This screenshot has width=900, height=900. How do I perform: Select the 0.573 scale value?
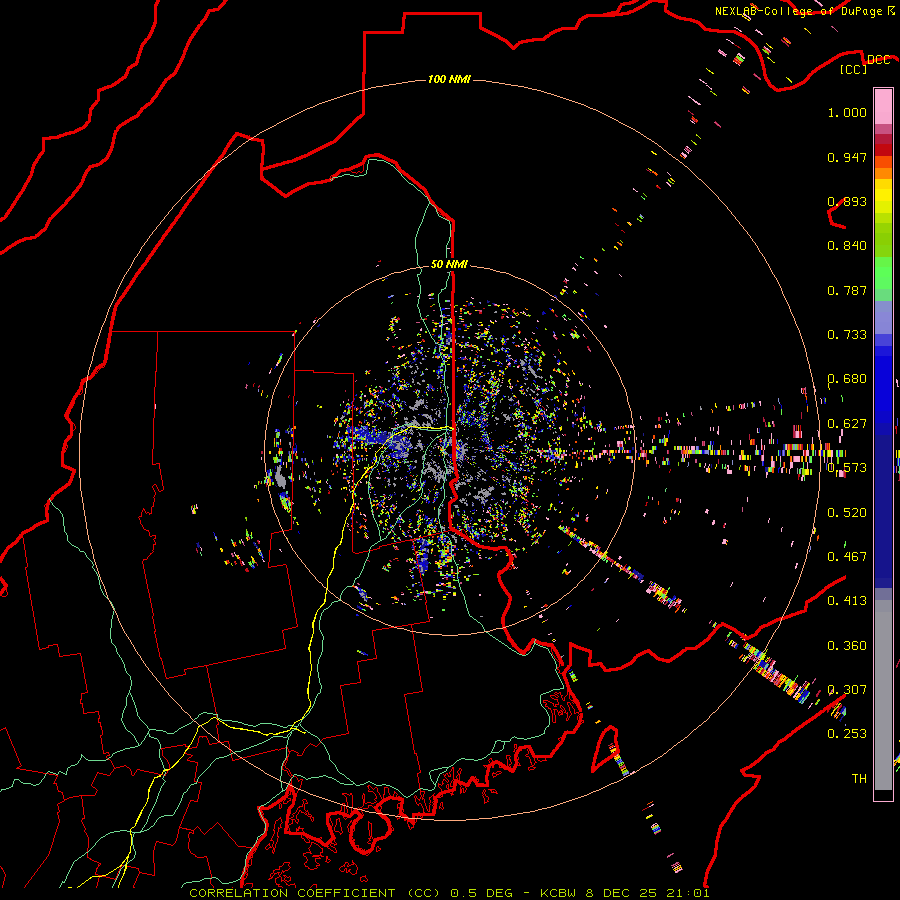pyautogui.click(x=847, y=468)
